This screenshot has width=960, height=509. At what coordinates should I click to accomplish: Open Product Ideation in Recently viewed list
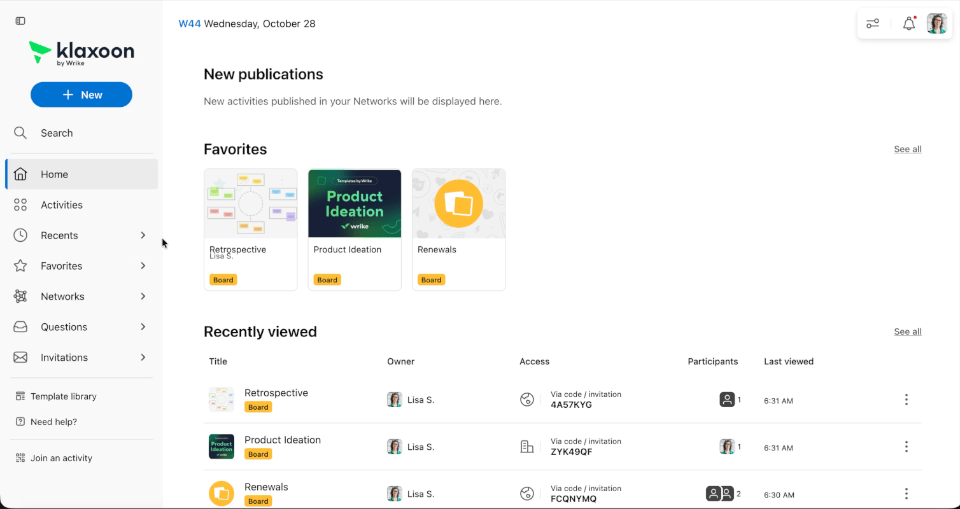pyautogui.click(x=282, y=440)
